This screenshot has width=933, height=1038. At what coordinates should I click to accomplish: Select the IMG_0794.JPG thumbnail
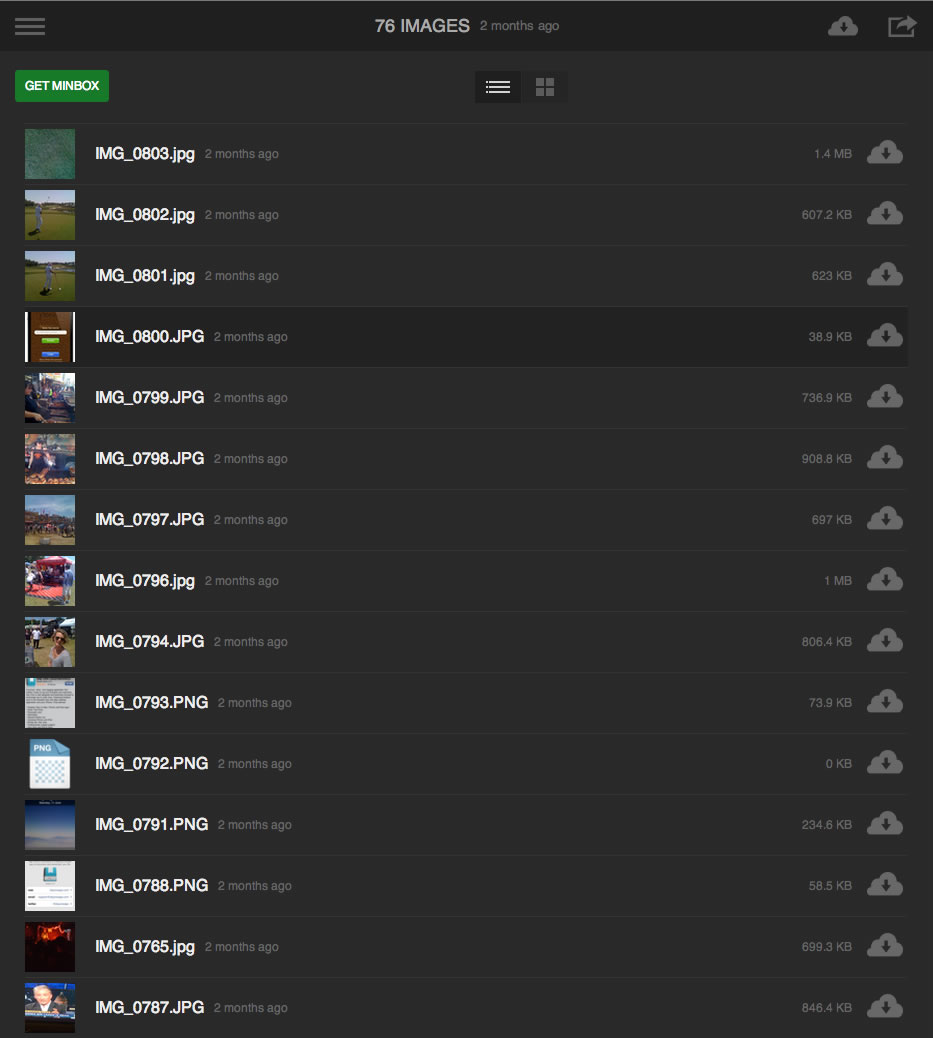(50, 642)
